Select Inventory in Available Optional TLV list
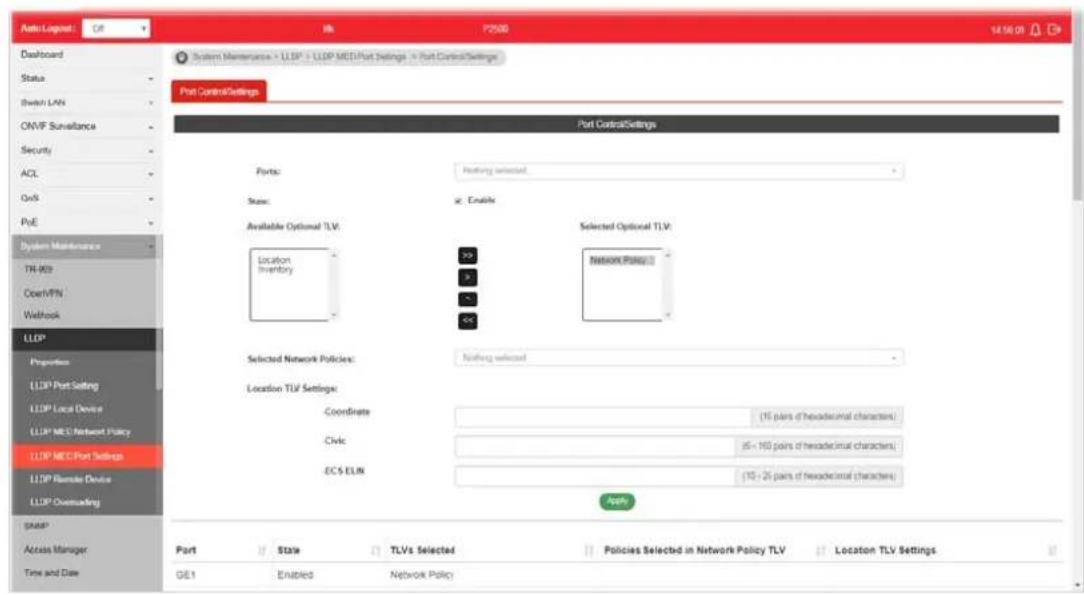This screenshot has width=1084, height=595. [x=275, y=270]
